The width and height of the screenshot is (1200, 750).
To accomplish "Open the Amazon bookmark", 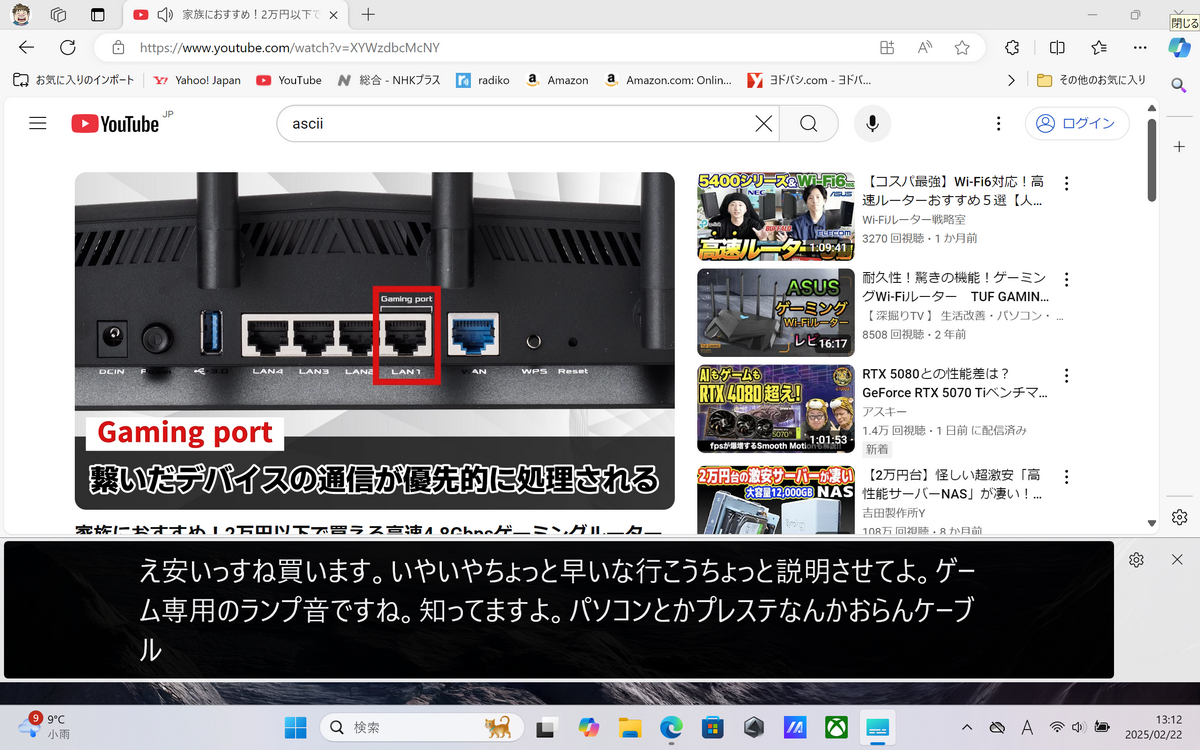I will pos(557,80).
